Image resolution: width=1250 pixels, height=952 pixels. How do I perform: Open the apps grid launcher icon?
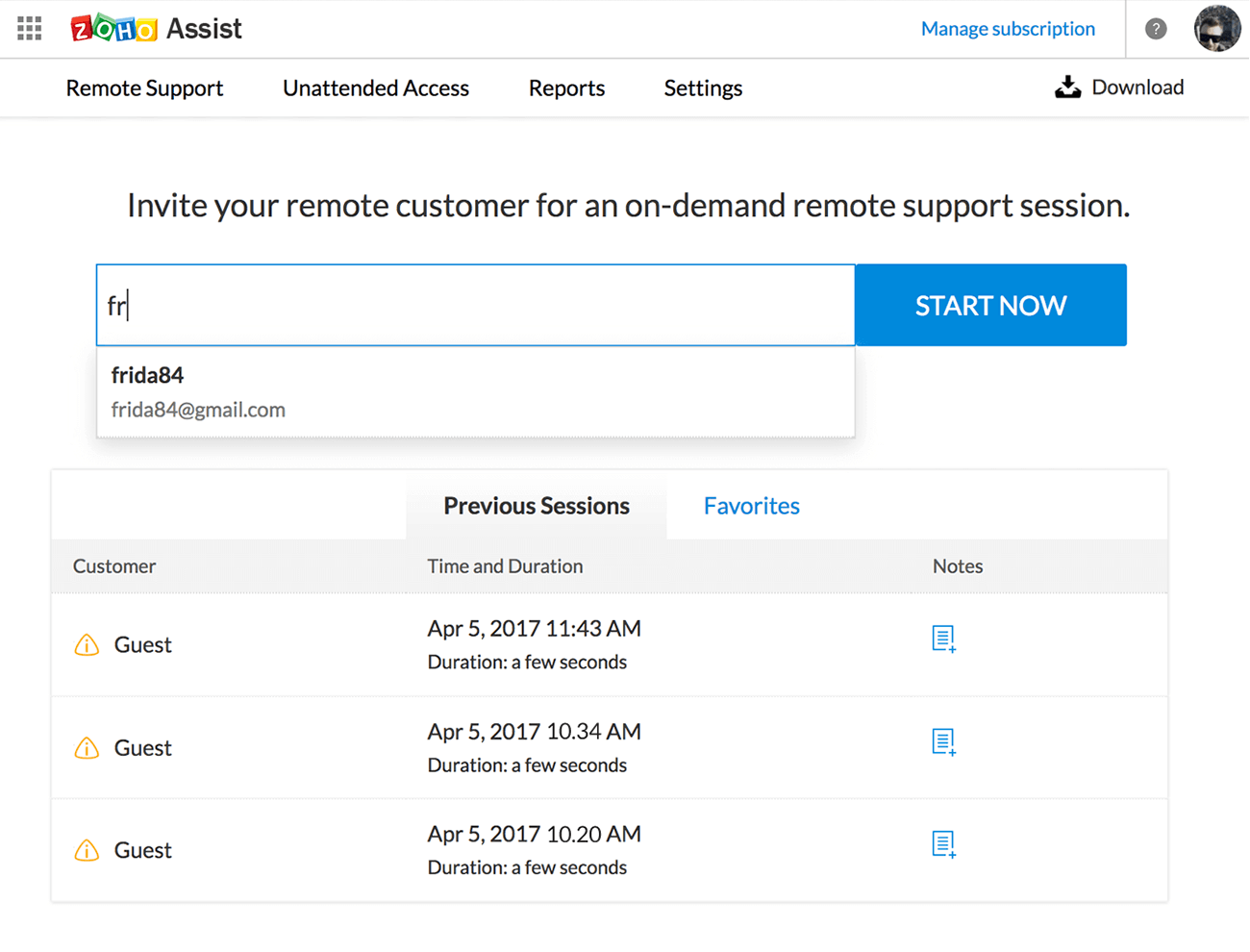pos(30,29)
